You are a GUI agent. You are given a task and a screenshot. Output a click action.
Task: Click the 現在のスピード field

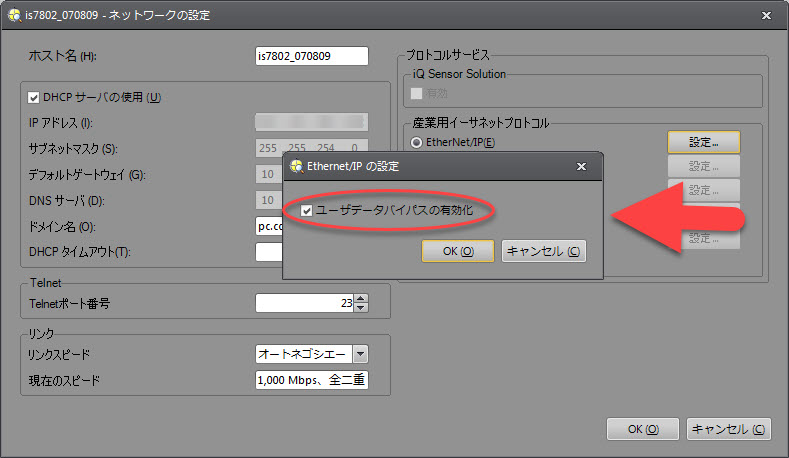(x=311, y=380)
